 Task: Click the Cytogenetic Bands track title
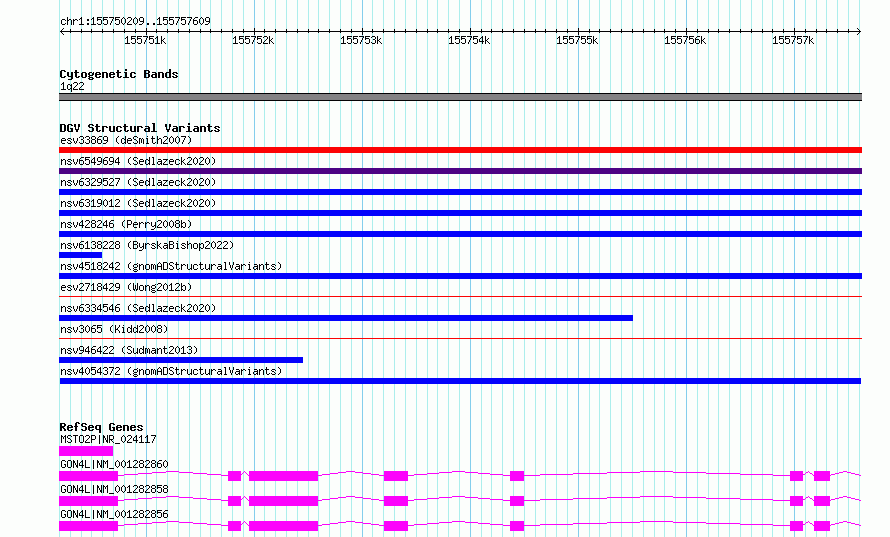pyautogui.click(x=119, y=74)
